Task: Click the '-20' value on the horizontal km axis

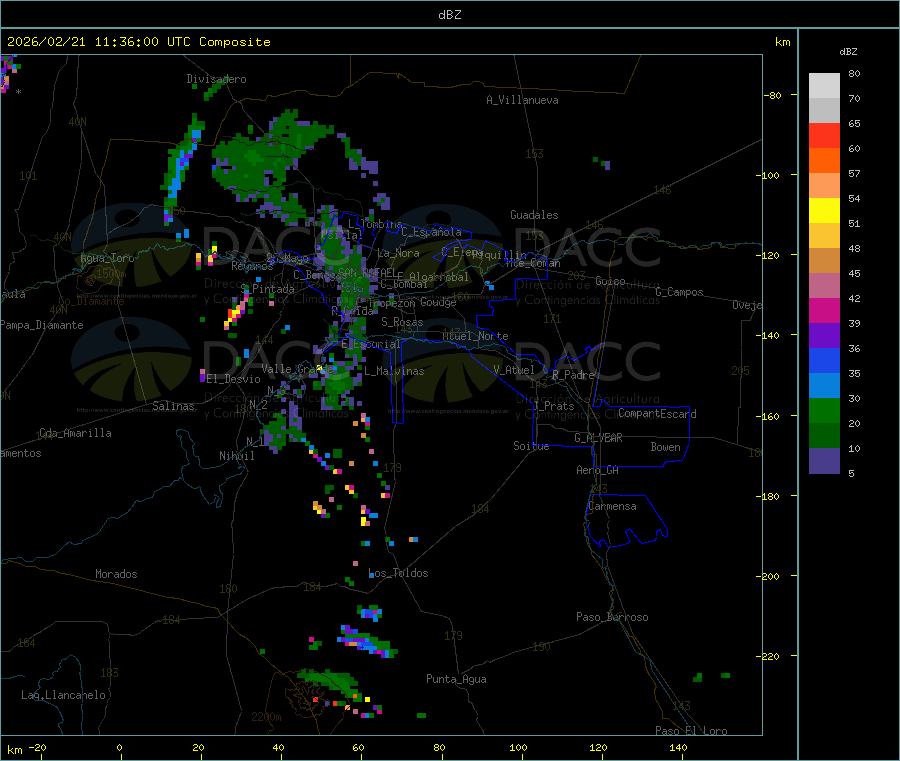Action: click(x=37, y=747)
